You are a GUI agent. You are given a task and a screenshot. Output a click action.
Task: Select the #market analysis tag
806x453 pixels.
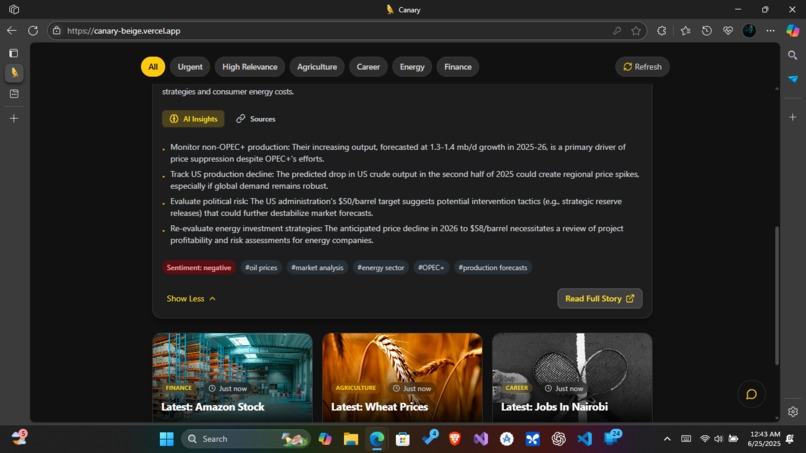[x=317, y=267]
